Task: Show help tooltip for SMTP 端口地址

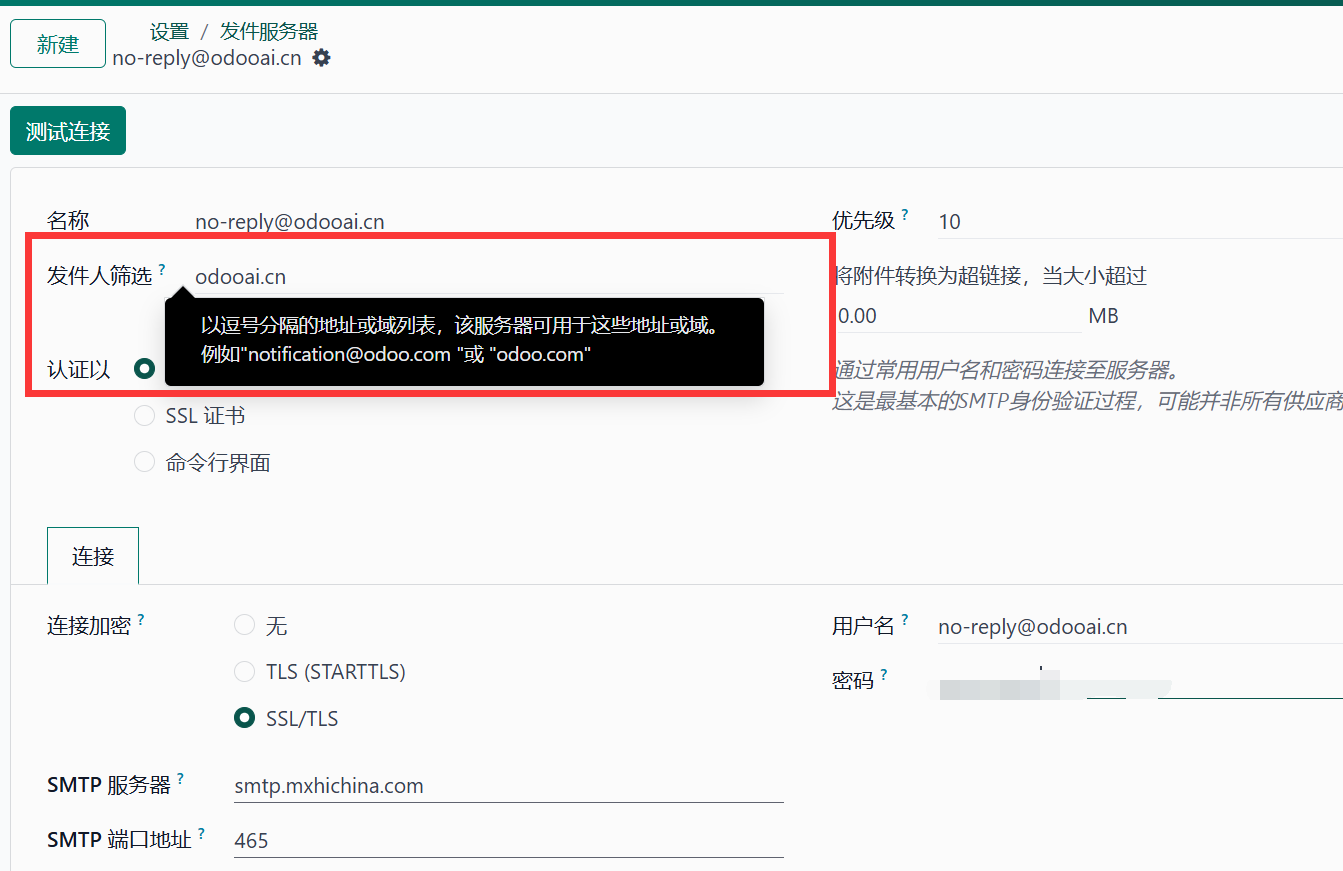Action: point(201,833)
